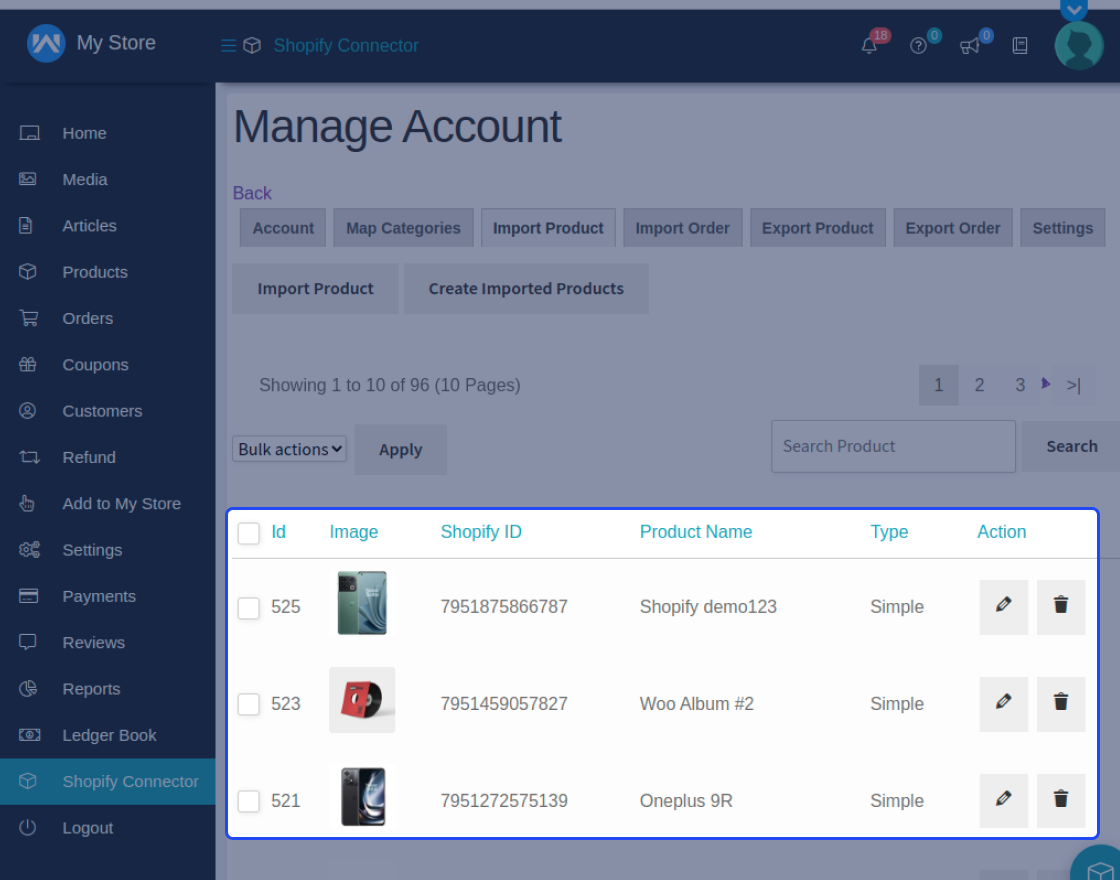
Task: Go to page 3 of results
Action: coord(1019,384)
